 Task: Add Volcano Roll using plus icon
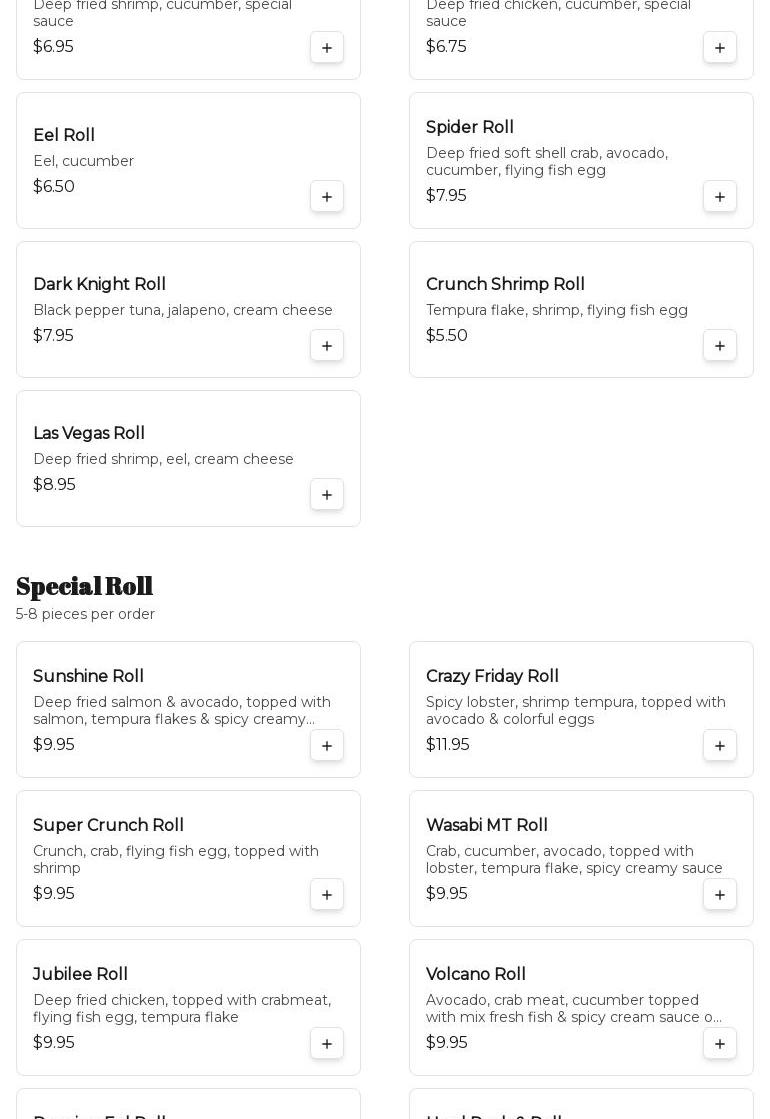(720, 1044)
